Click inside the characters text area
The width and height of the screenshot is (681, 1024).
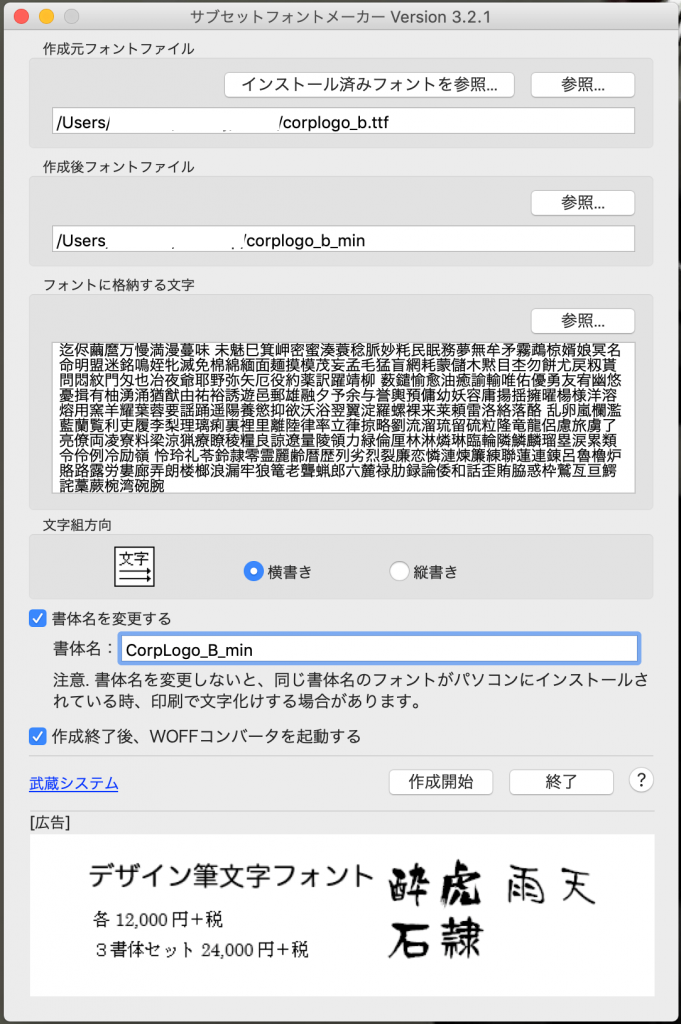tap(343, 418)
